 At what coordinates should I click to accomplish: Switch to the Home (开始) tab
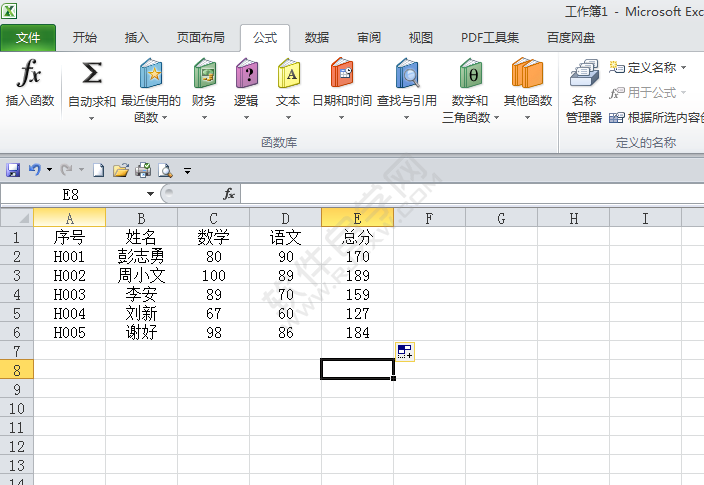[85, 38]
